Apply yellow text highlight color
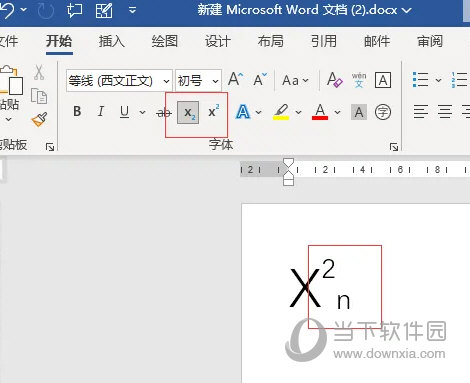The image size is (470, 383). click(x=281, y=112)
